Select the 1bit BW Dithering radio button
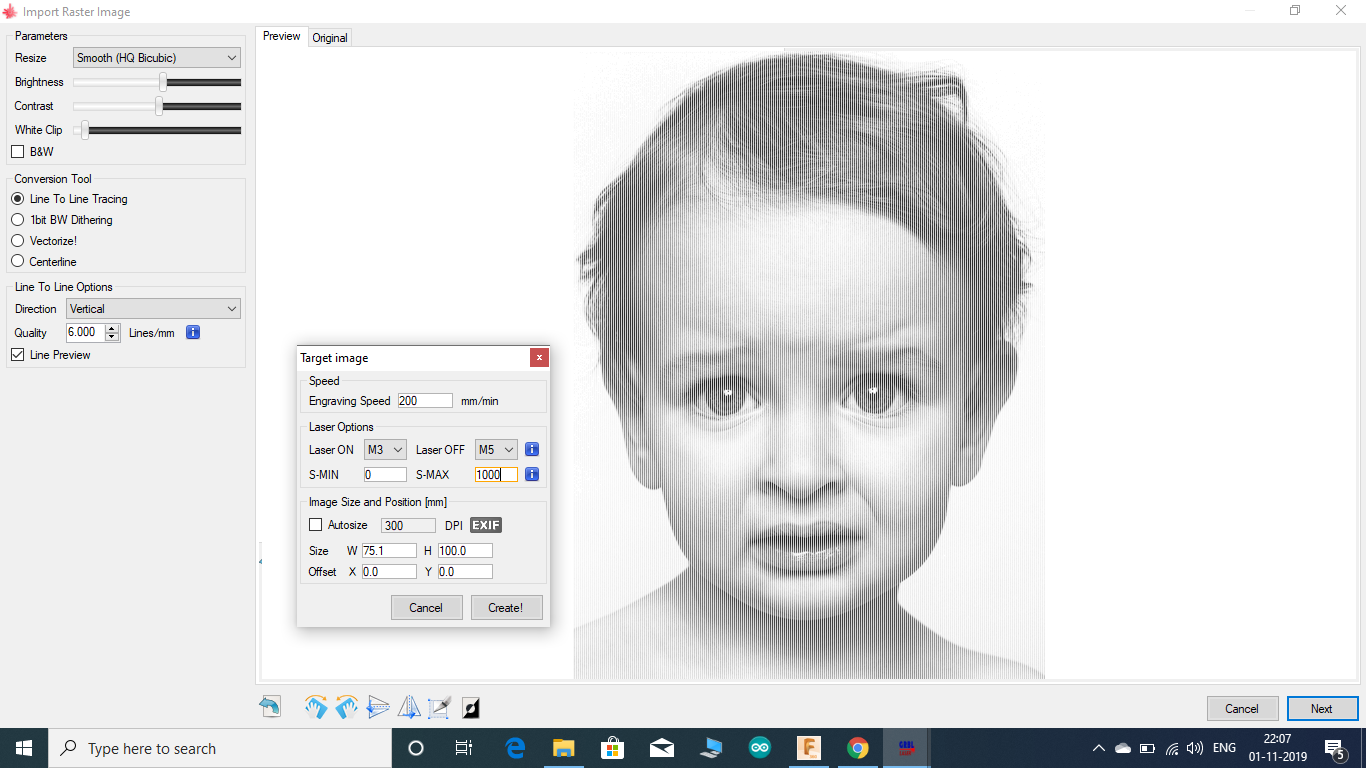Viewport: 1366px width, 768px height. [16, 219]
